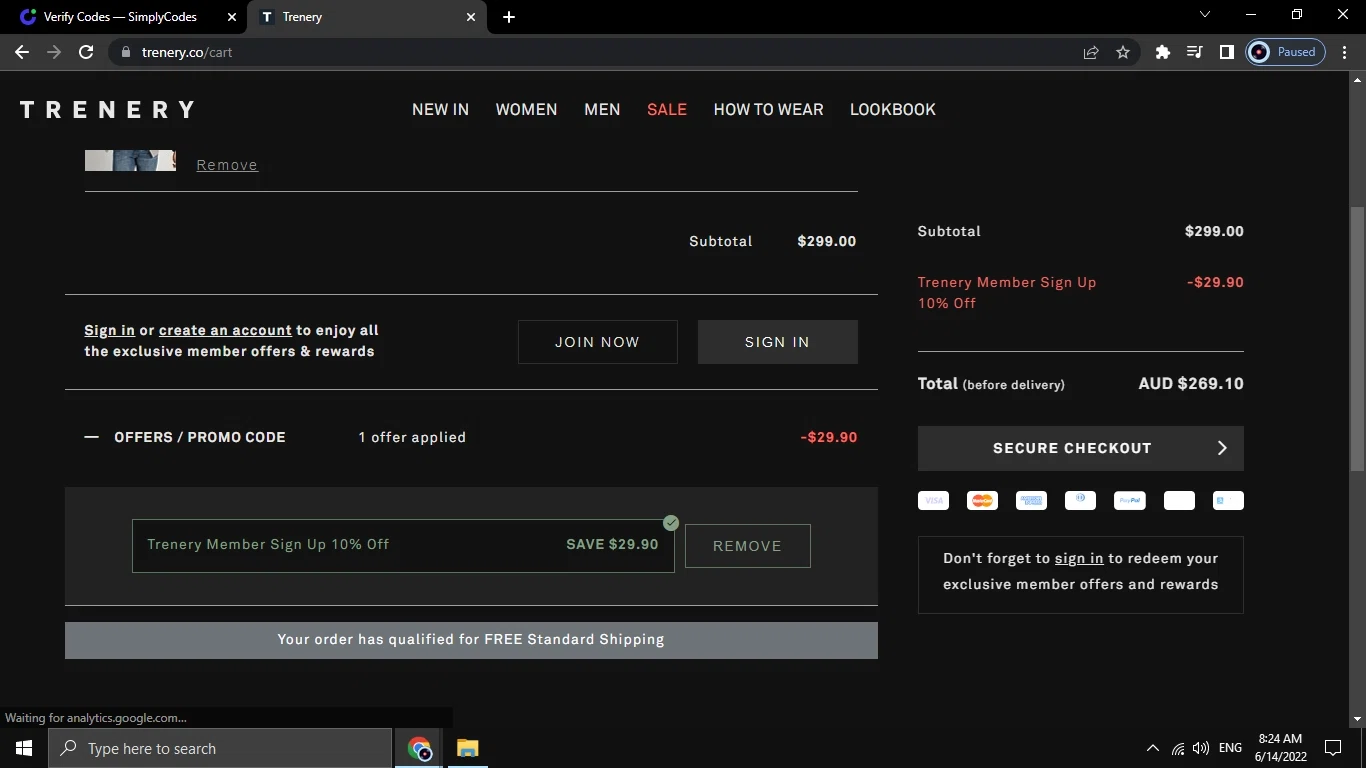The width and height of the screenshot is (1366, 768).
Task: Click the SIGN IN button
Action: [x=777, y=342]
